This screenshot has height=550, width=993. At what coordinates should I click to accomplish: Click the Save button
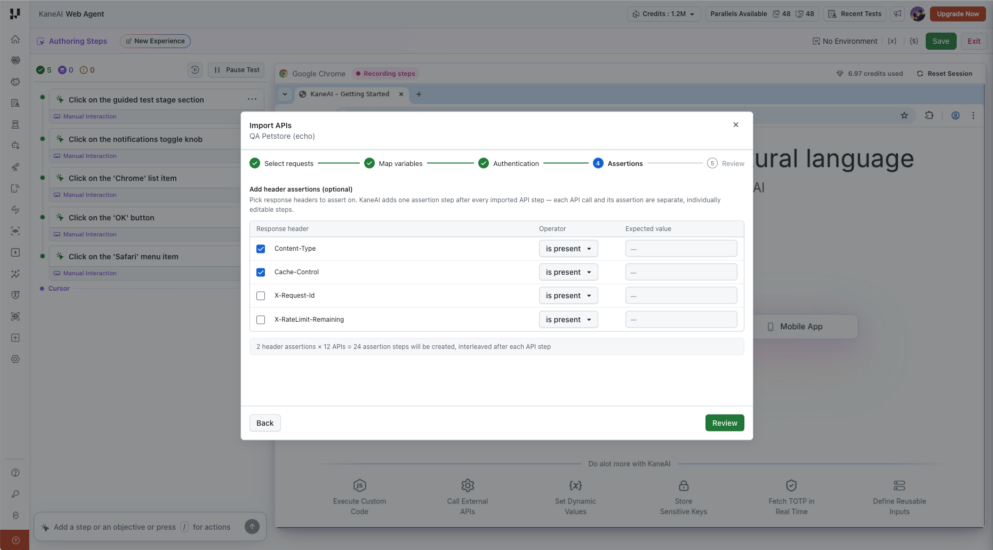click(x=940, y=41)
